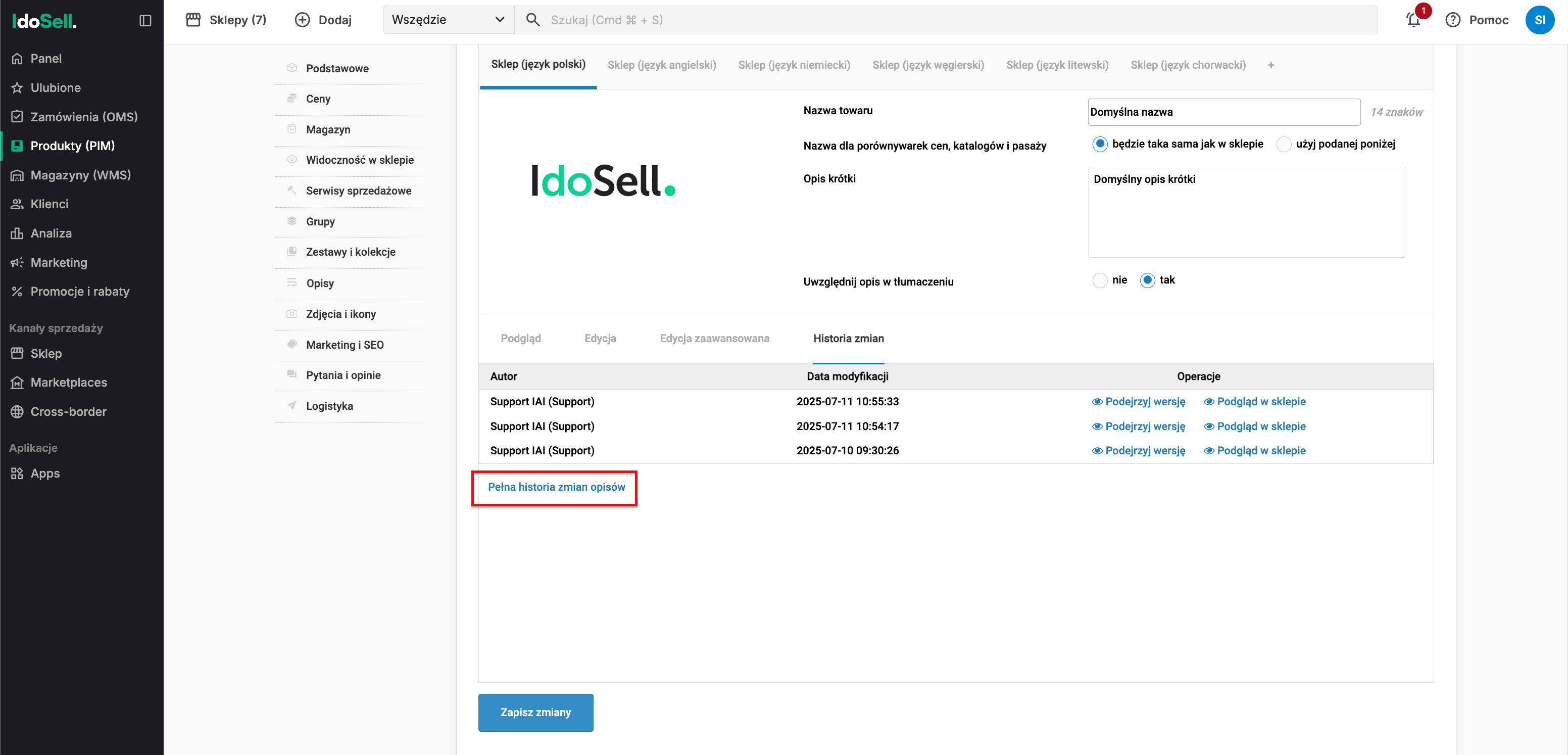The image size is (1568, 755).
Task: Click the Ulubione star icon
Action: point(17,87)
